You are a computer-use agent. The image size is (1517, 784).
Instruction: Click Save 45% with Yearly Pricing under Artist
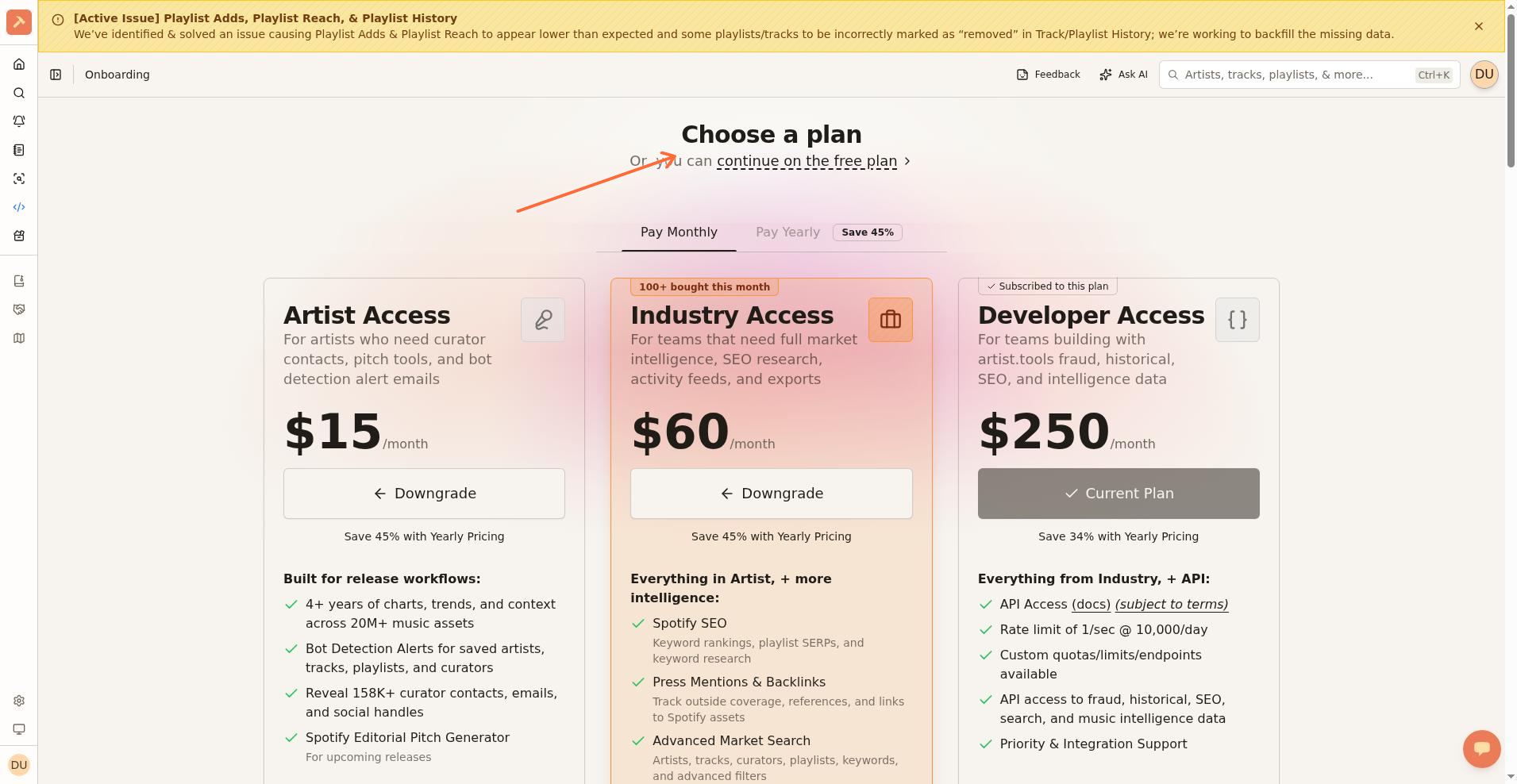pos(424,536)
